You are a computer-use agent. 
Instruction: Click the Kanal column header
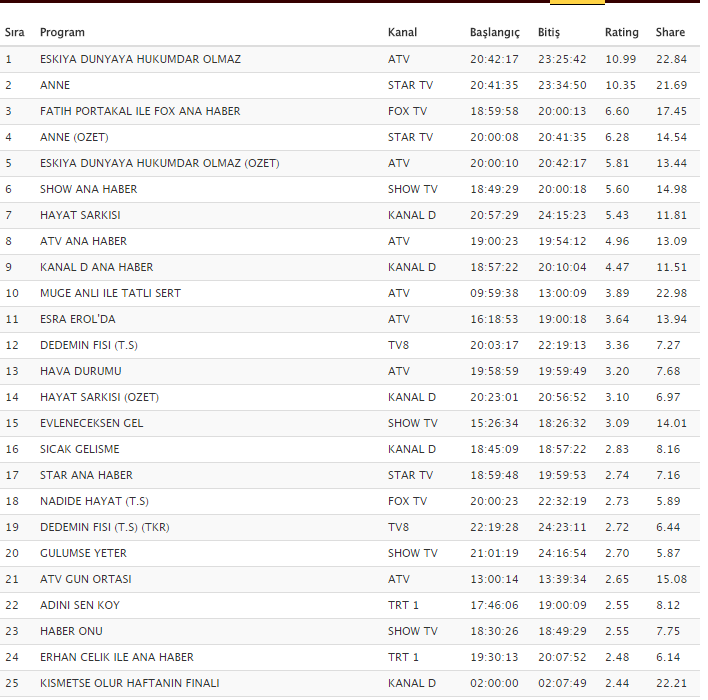pyautogui.click(x=402, y=33)
